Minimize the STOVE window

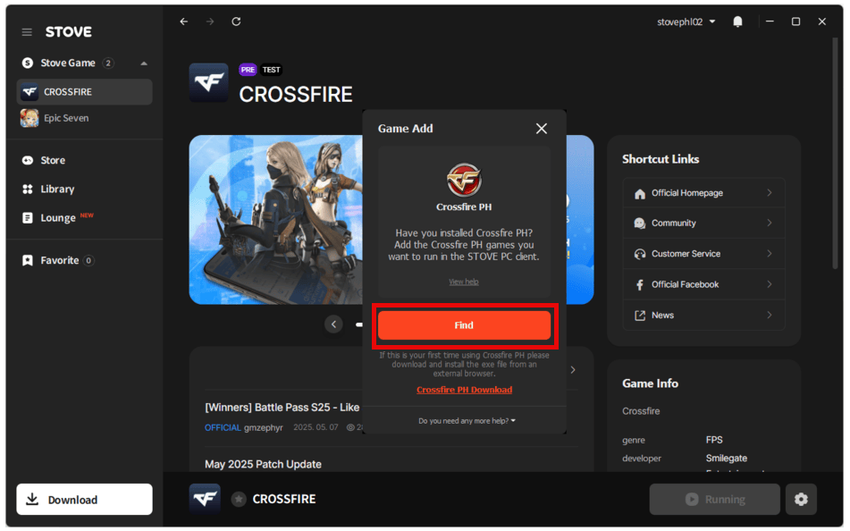coord(770,22)
